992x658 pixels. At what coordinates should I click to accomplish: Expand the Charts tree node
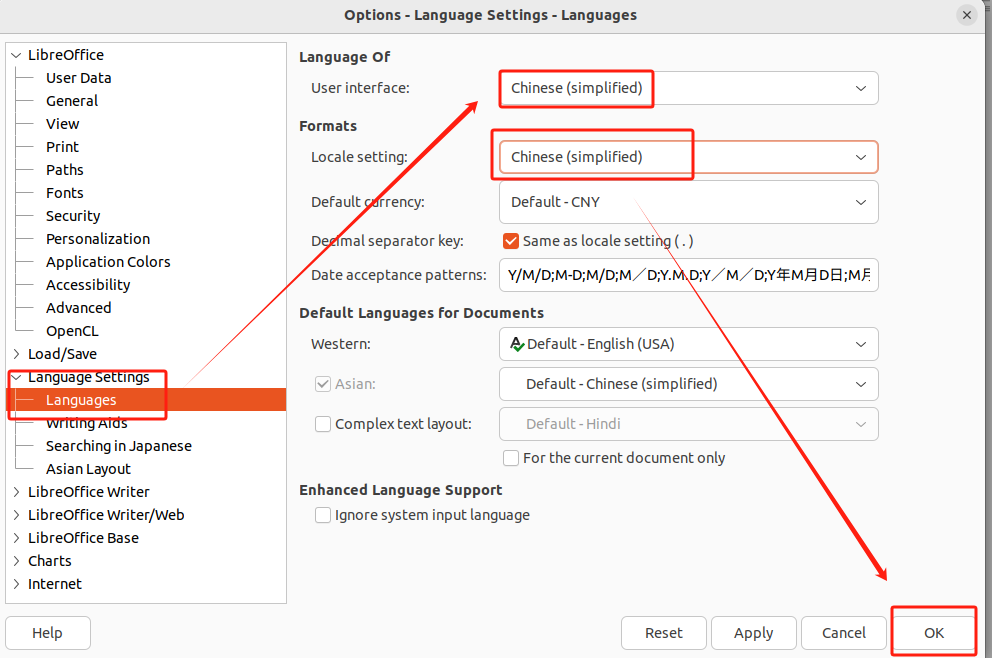16,561
